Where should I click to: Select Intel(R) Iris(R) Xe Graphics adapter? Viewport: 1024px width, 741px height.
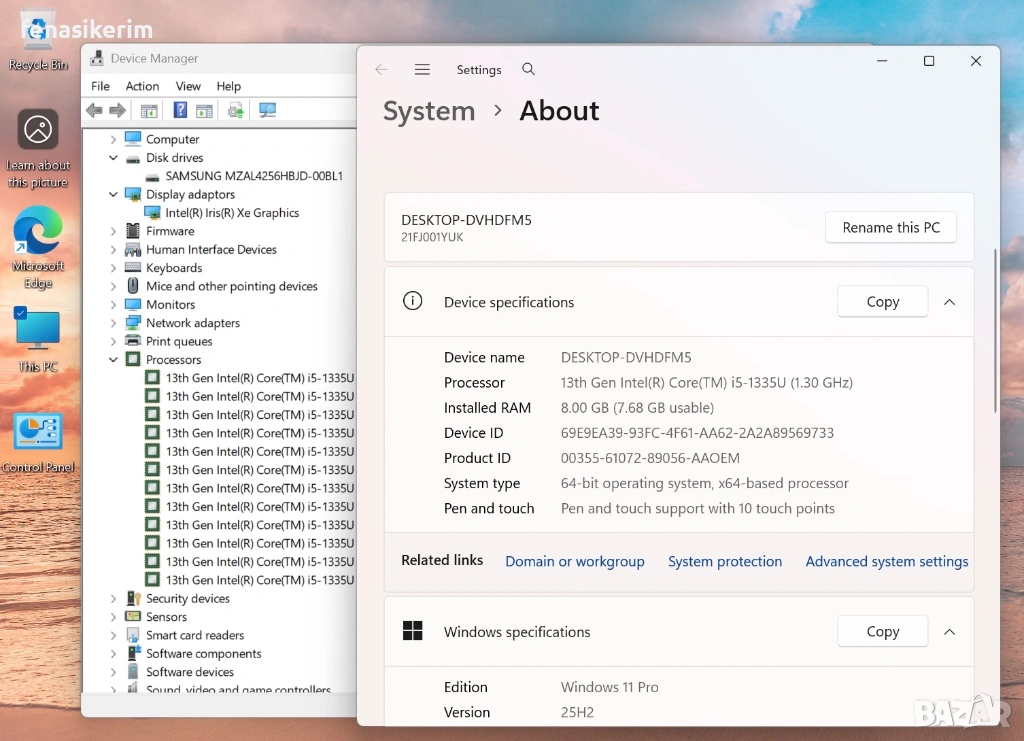pyautogui.click(x=232, y=213)
